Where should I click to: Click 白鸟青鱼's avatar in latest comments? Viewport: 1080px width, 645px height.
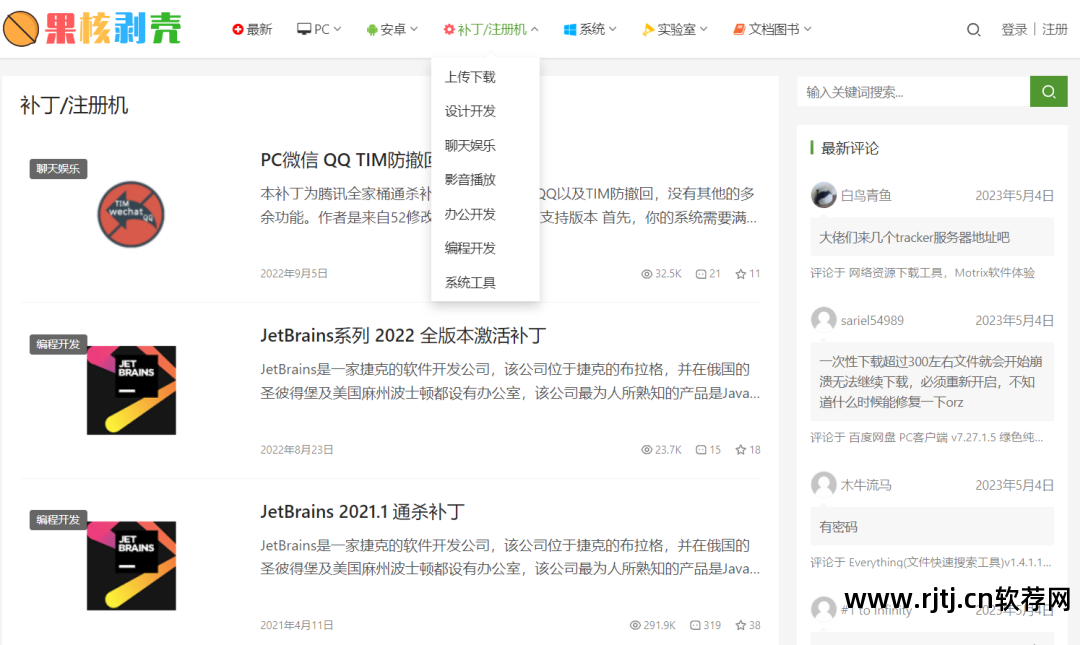[822, 195]
